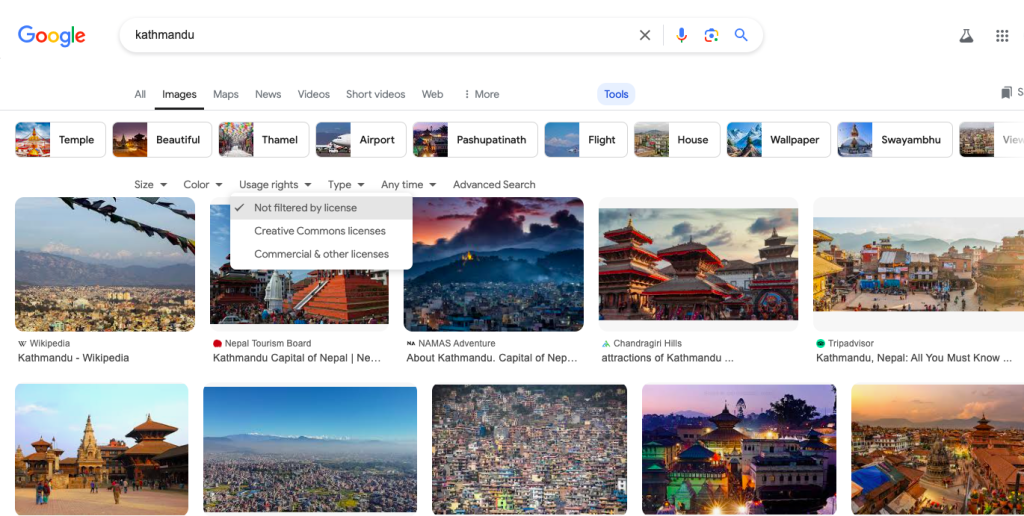Open the Videos tab
Screen dimensions: 1024x516
313,94
